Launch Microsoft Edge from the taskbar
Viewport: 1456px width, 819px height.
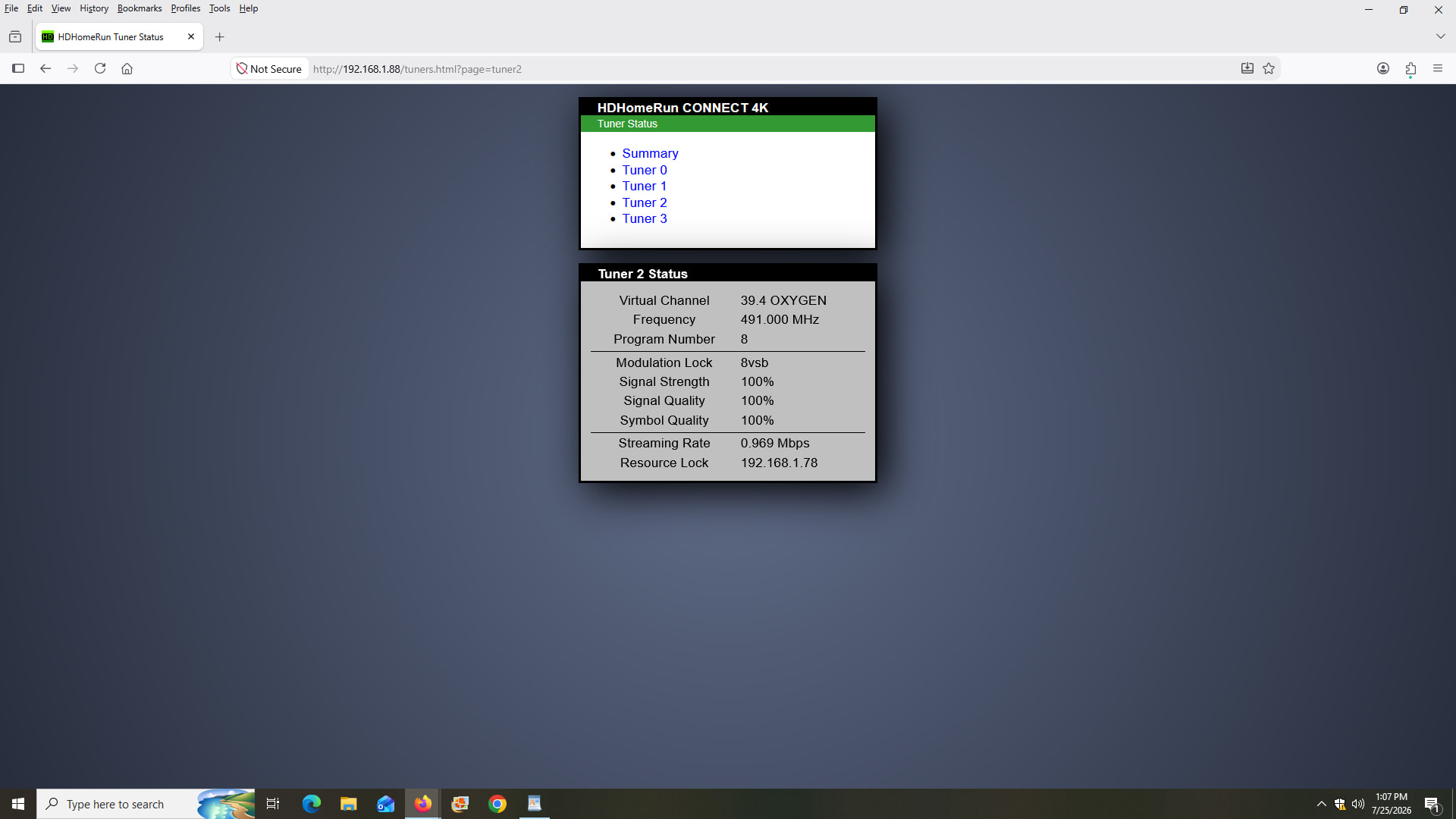312,804
